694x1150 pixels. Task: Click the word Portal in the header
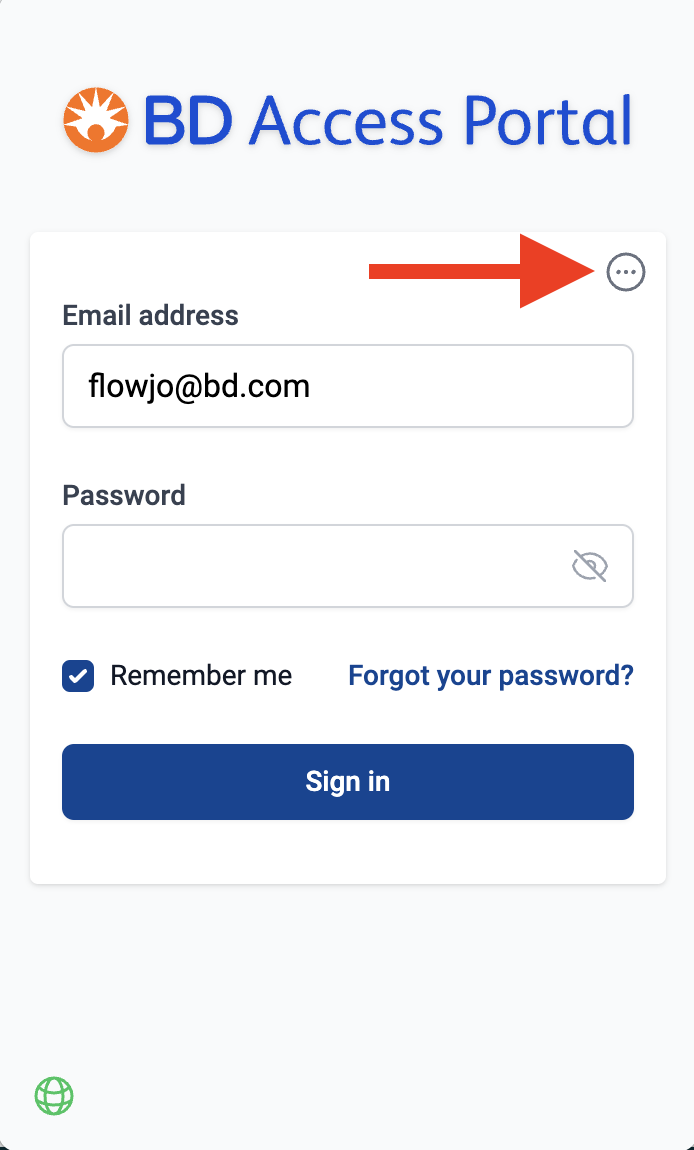click(x=548, y=120)
